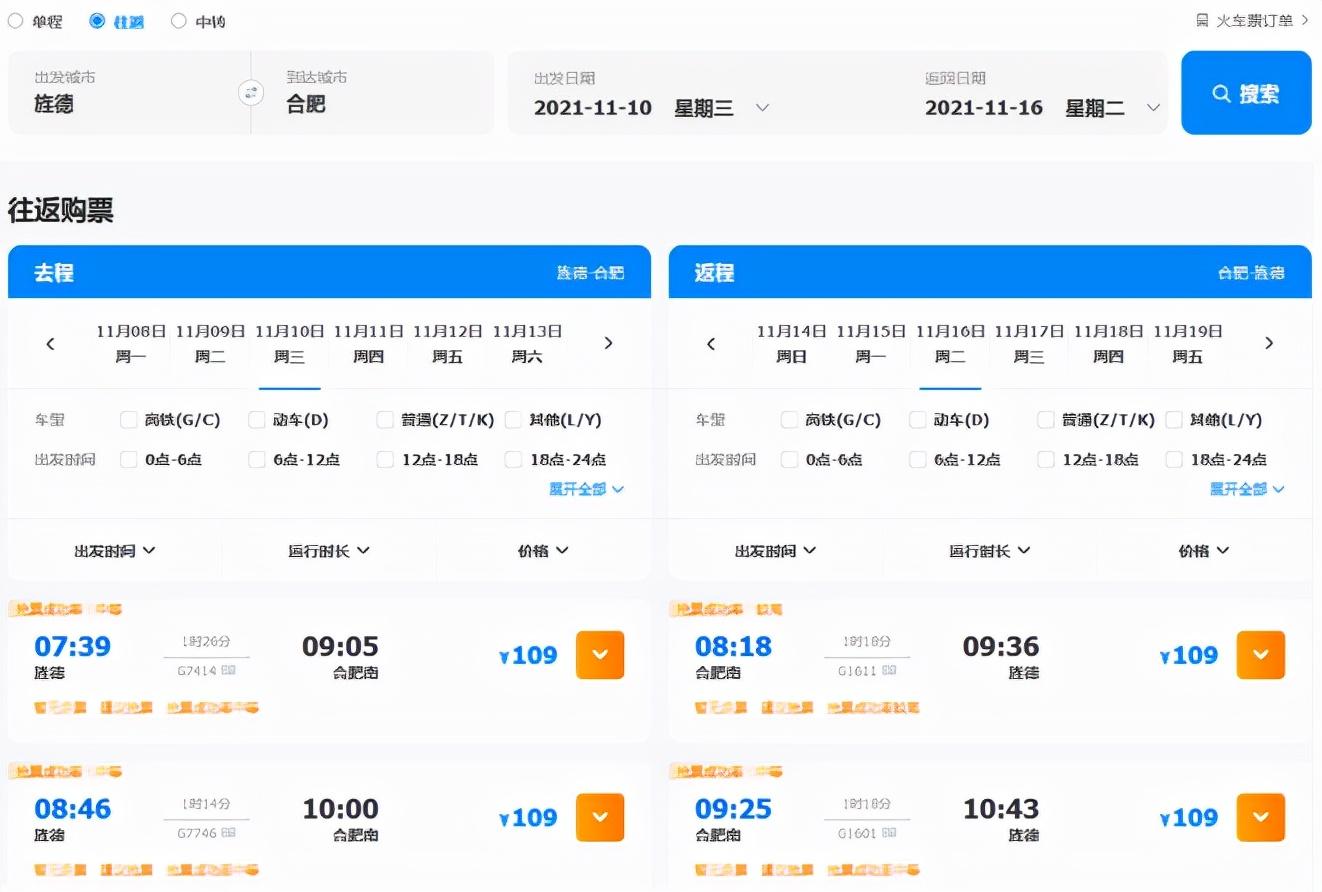Select outbound date tab 11月08日 周一
The image size is (1322, 892).
131,344
